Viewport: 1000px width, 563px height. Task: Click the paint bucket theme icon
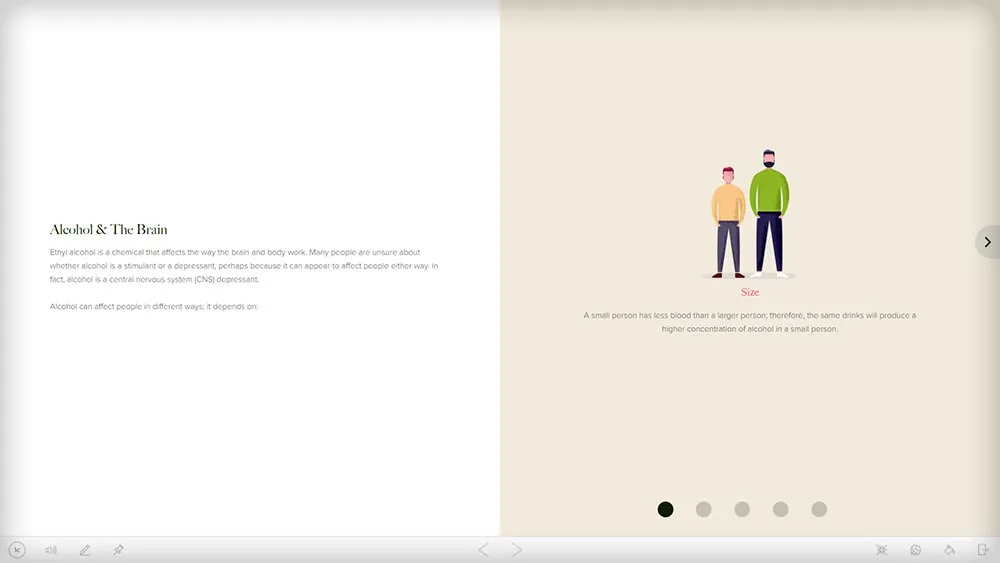pos(949,550)
